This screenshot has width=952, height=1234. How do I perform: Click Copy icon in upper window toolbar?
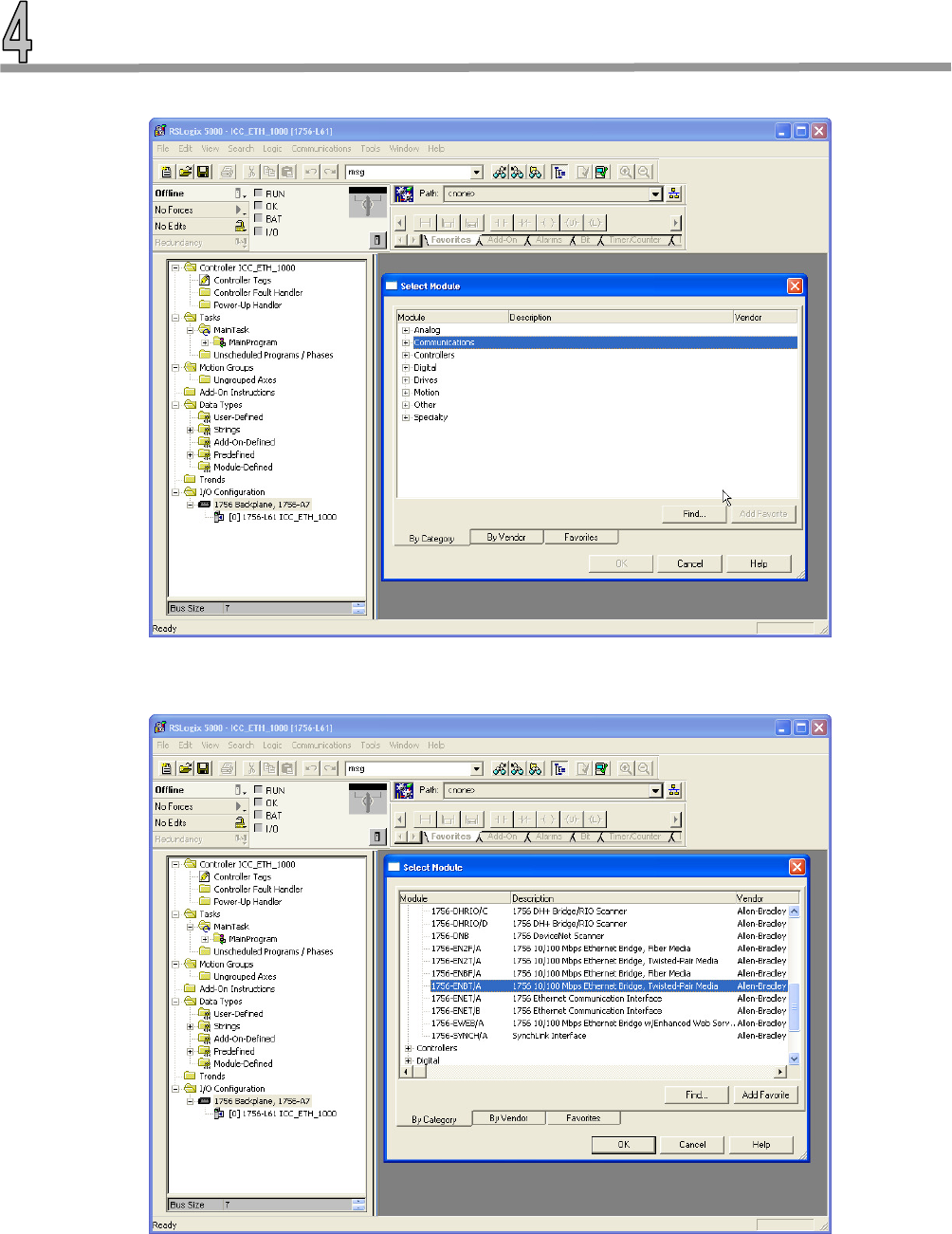click(x=269, y=172)
